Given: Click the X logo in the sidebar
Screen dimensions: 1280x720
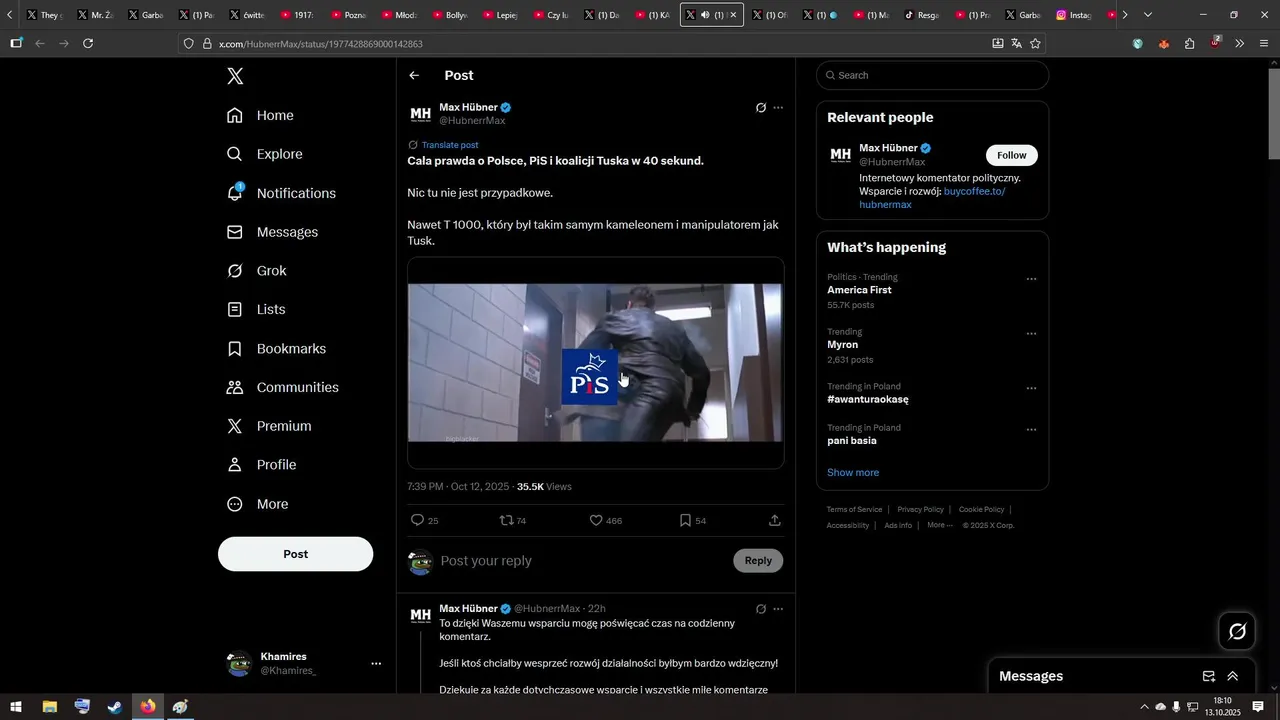Looking at the screenshot, I should pyautogui.click(x=235, y=76).
